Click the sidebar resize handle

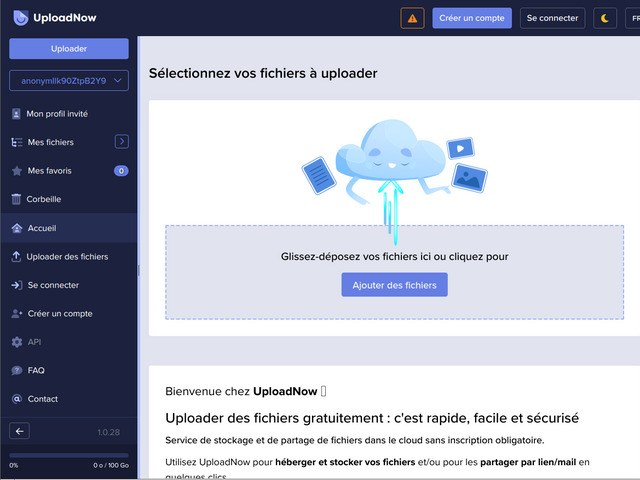pos(139,271)
